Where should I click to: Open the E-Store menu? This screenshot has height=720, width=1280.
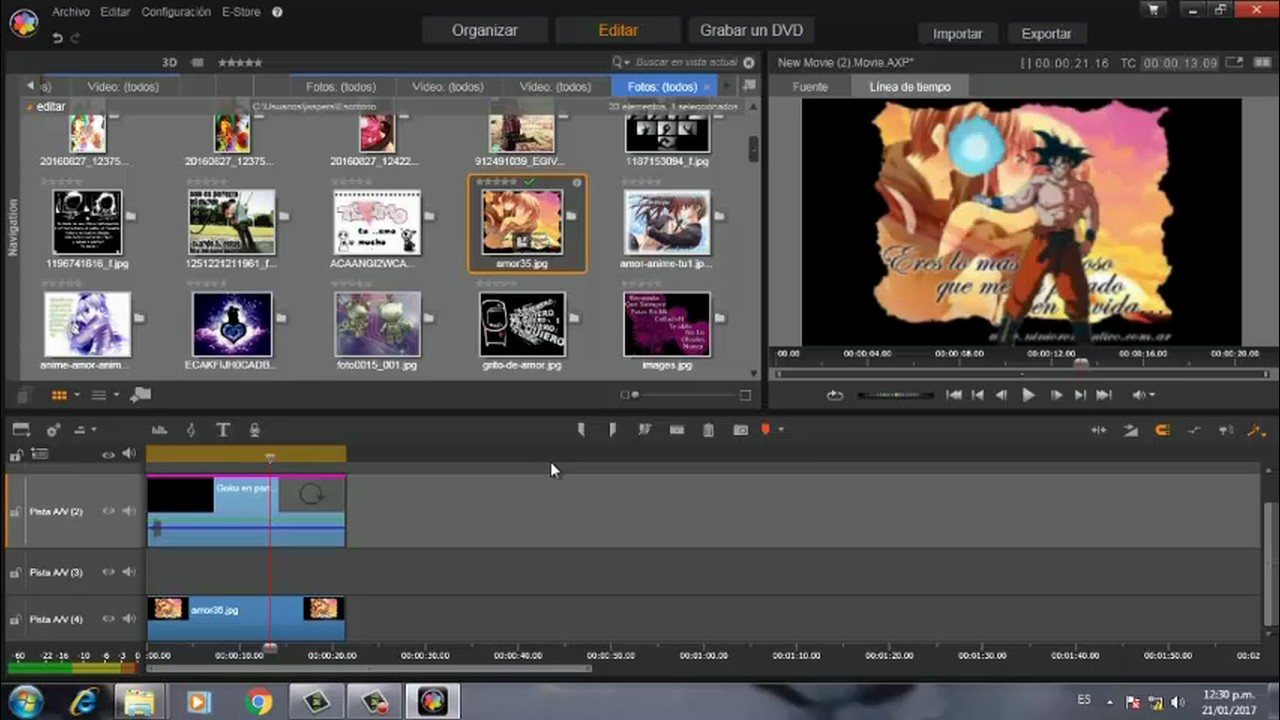pyautogui.click(x=240, y=12)
